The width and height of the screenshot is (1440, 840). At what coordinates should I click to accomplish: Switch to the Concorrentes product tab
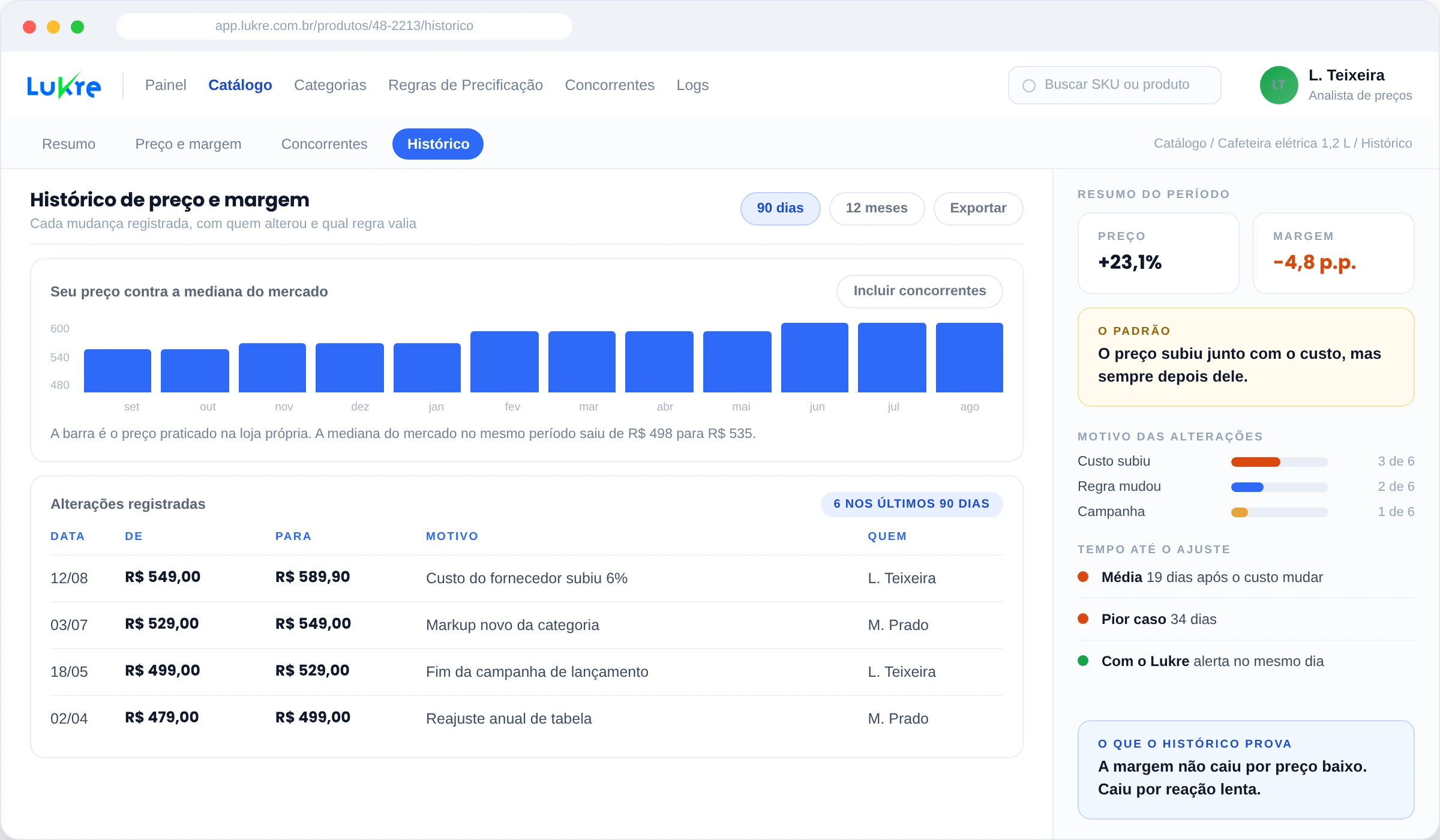tap(324, 144)
